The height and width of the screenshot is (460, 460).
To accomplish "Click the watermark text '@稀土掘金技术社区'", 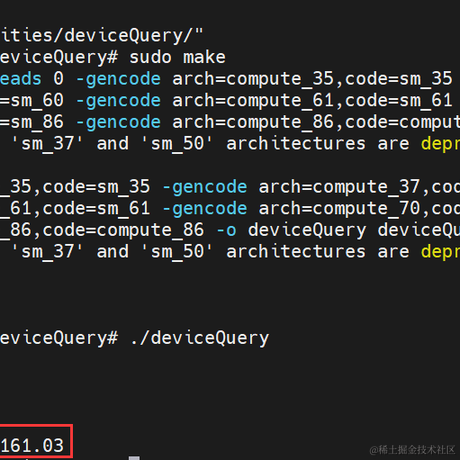I will [x=412, y=450].
